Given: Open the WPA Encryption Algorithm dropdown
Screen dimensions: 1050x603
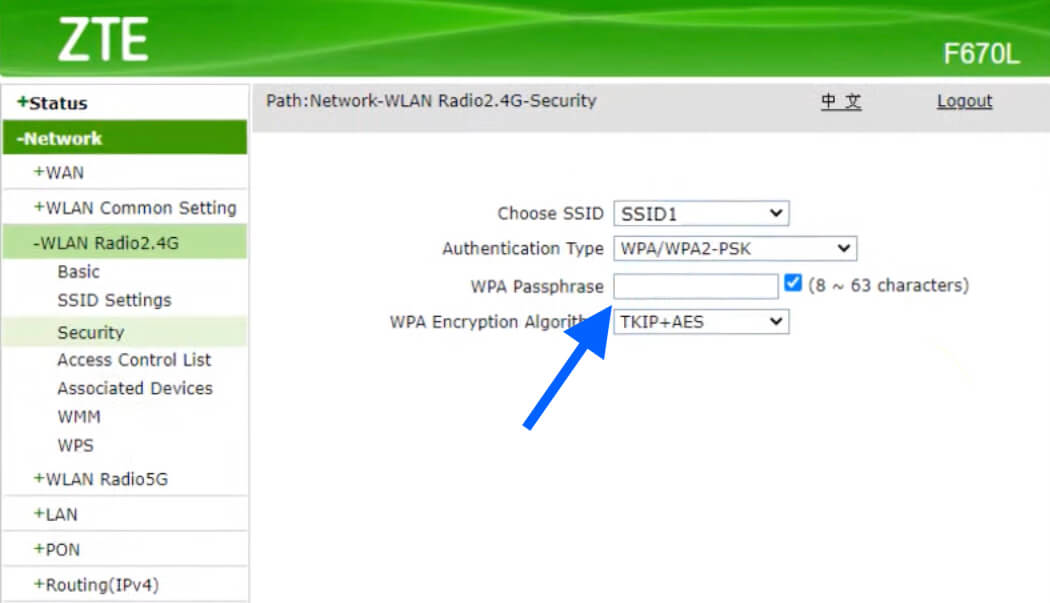Looking at the screenshot, I should (x=700, y=322).
